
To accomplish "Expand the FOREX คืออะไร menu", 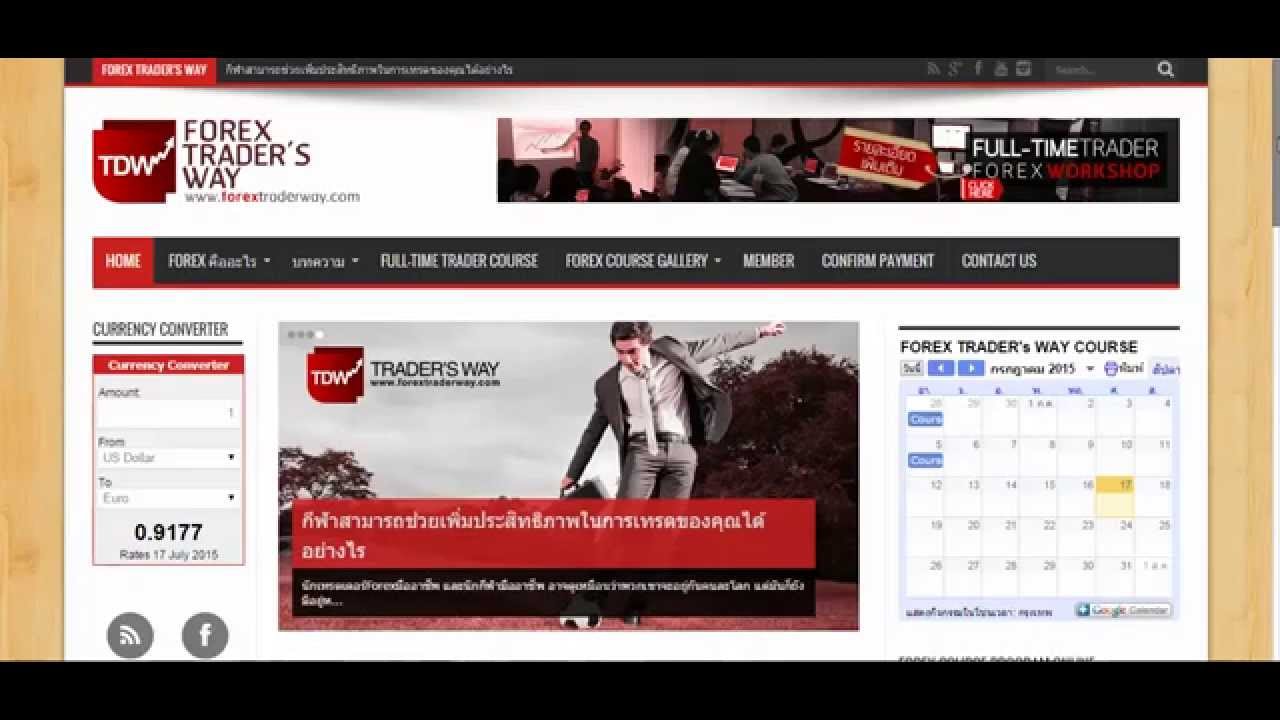I will click(219, 261).
